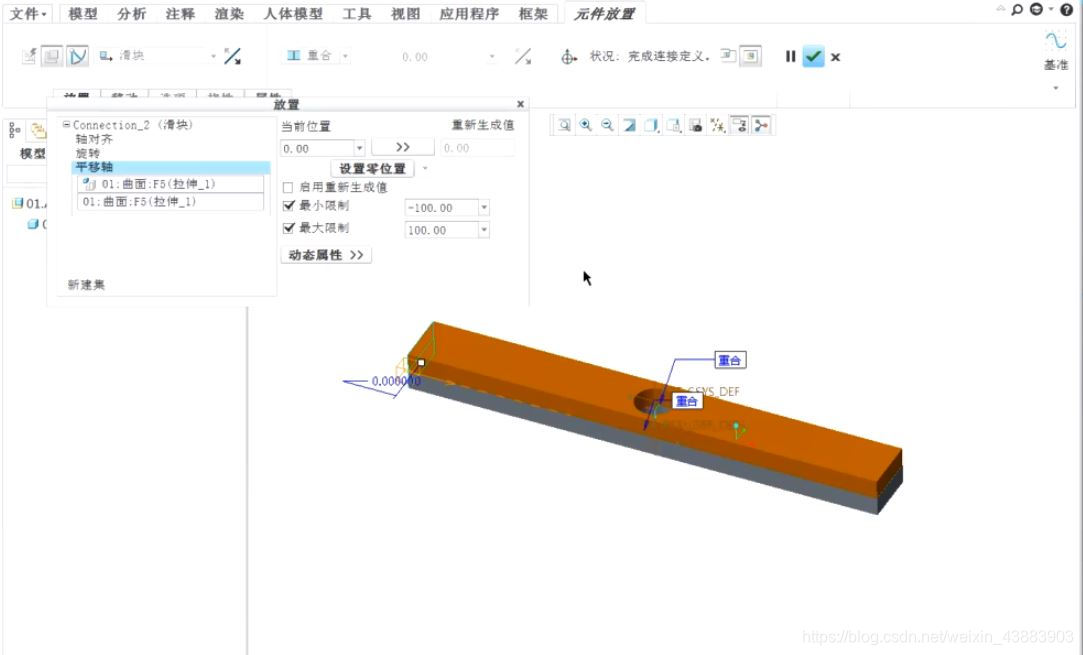Uncheck the 最大限制 checkbox
The image size is (1083, 655).
tap(288, 229)
